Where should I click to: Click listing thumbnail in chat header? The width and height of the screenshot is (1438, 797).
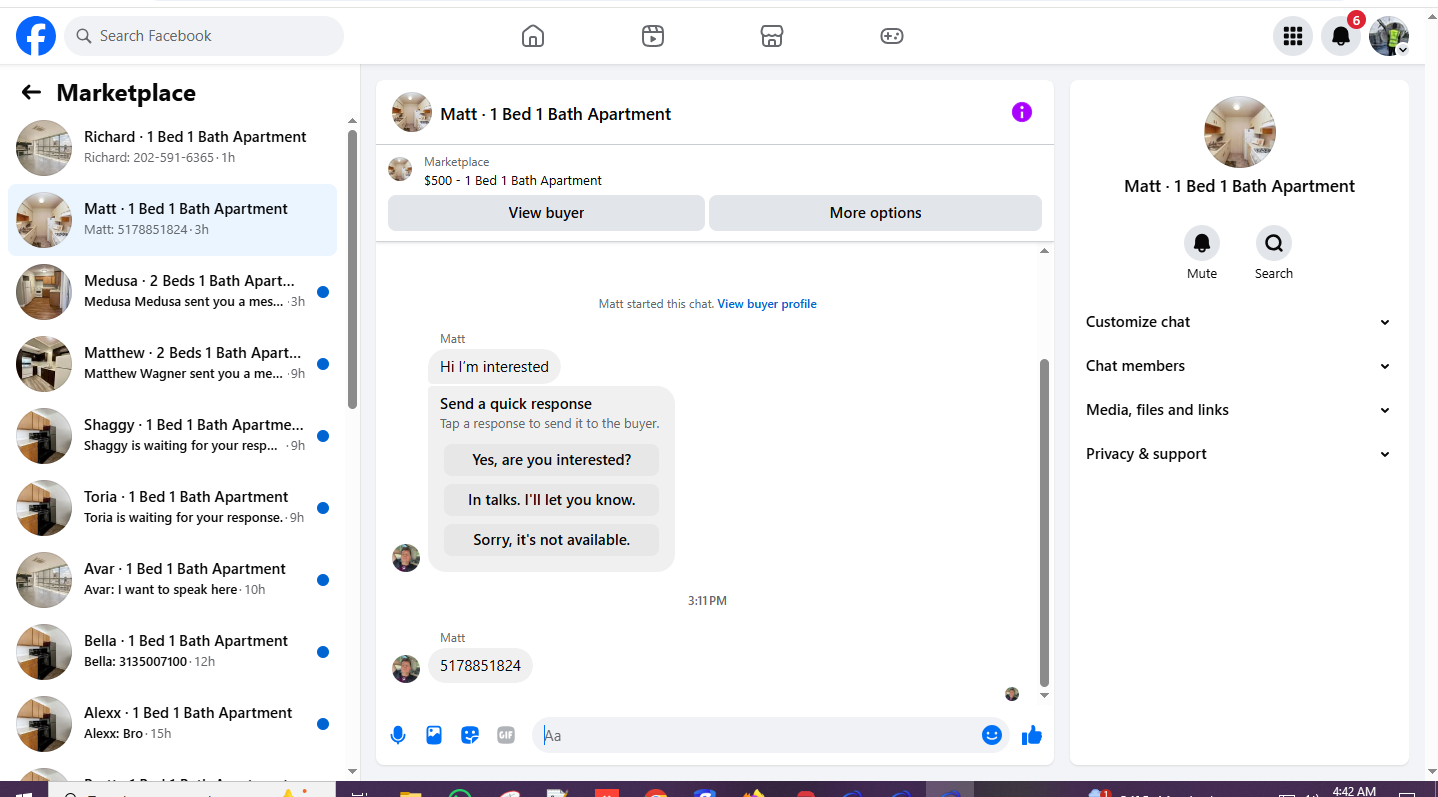[x=412, y=113]
